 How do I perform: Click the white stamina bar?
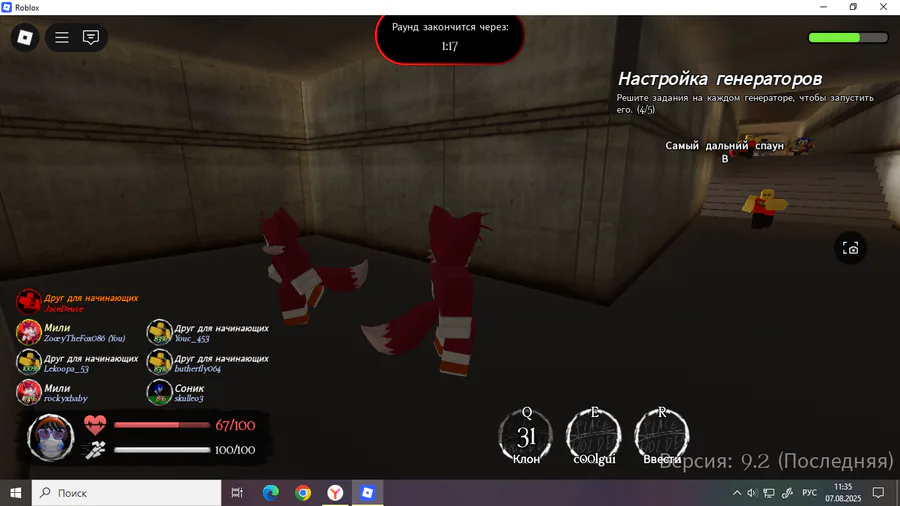[x=162, y=450]
